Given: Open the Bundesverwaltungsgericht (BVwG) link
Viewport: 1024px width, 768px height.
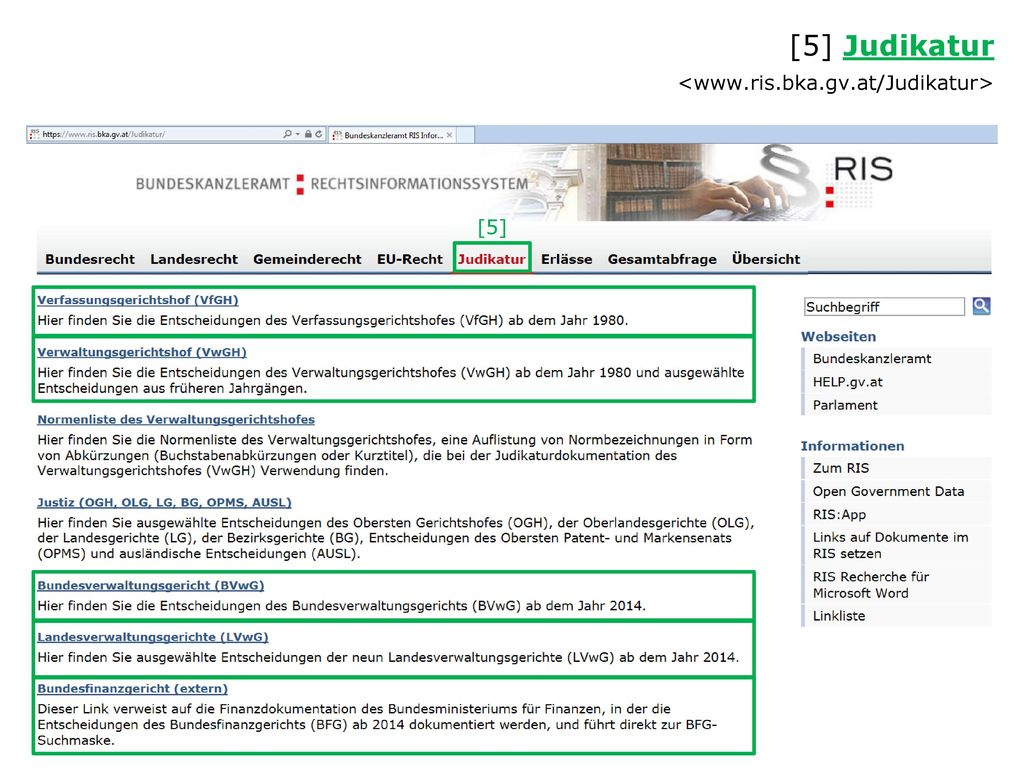Looking at the screenshot, I should coord(151,585).
